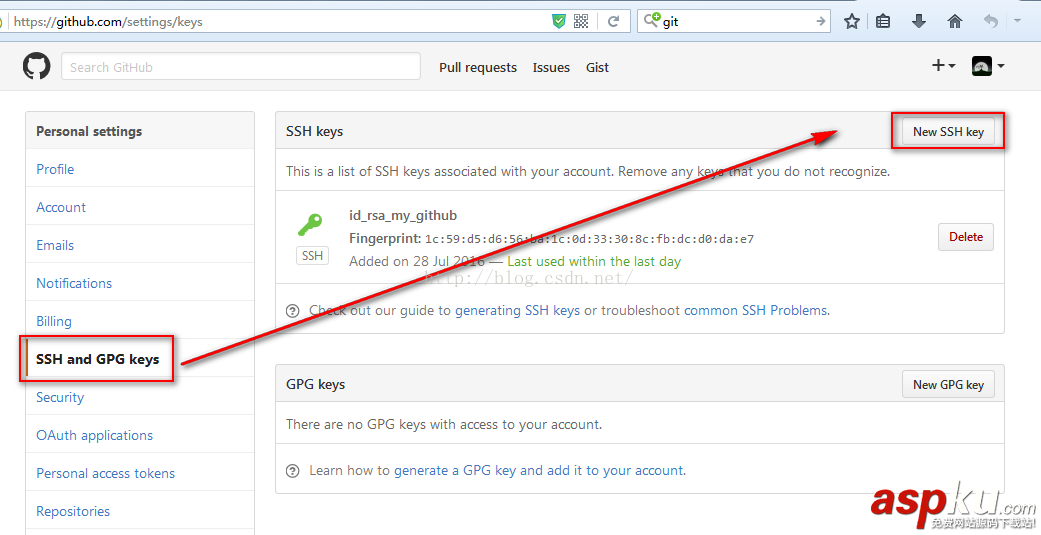Go with the search box arrow icon
This screenshot has width=1041, height=535.
tap(821, 21)
